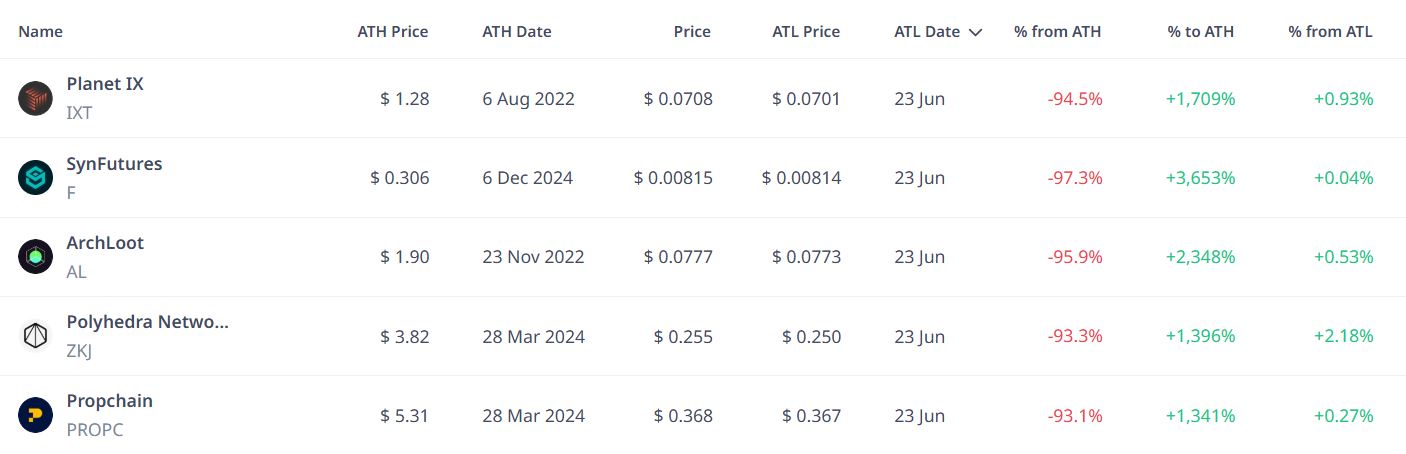Sort by ATL Price column header
This screenshot has height=454, width=1406.
(806, 31)
